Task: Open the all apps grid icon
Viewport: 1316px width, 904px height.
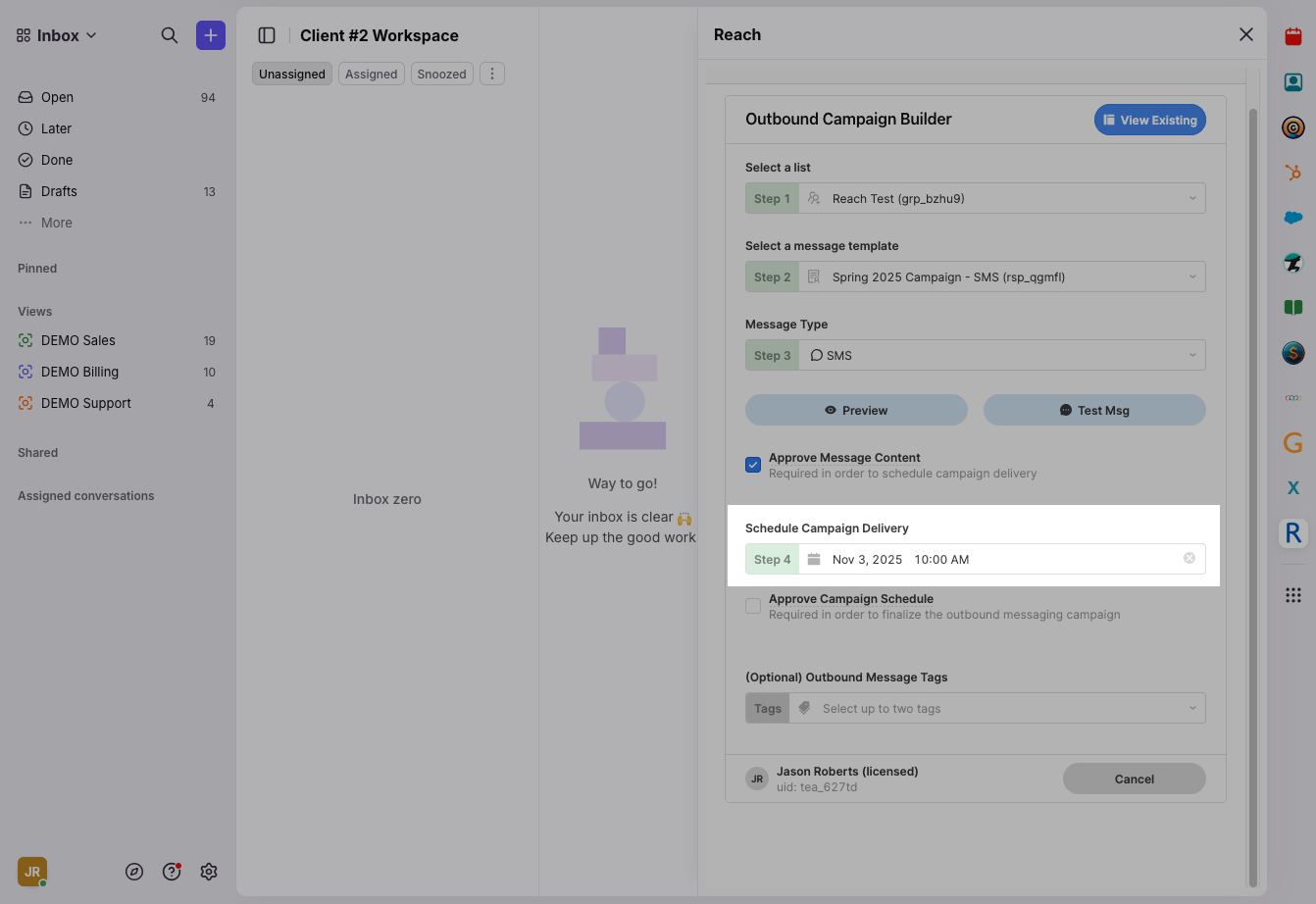Action: click(1293, 595)
